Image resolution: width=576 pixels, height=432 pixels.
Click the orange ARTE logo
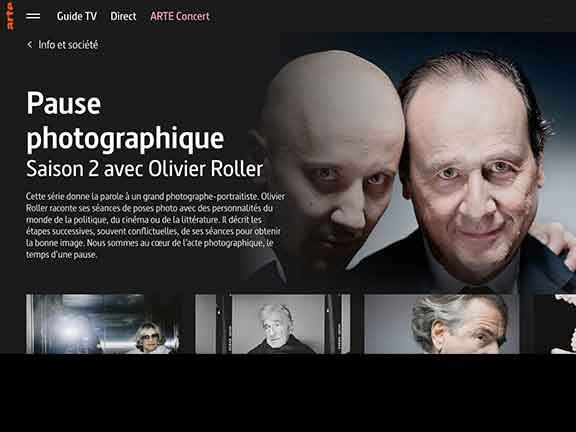(x=10, y=16)
